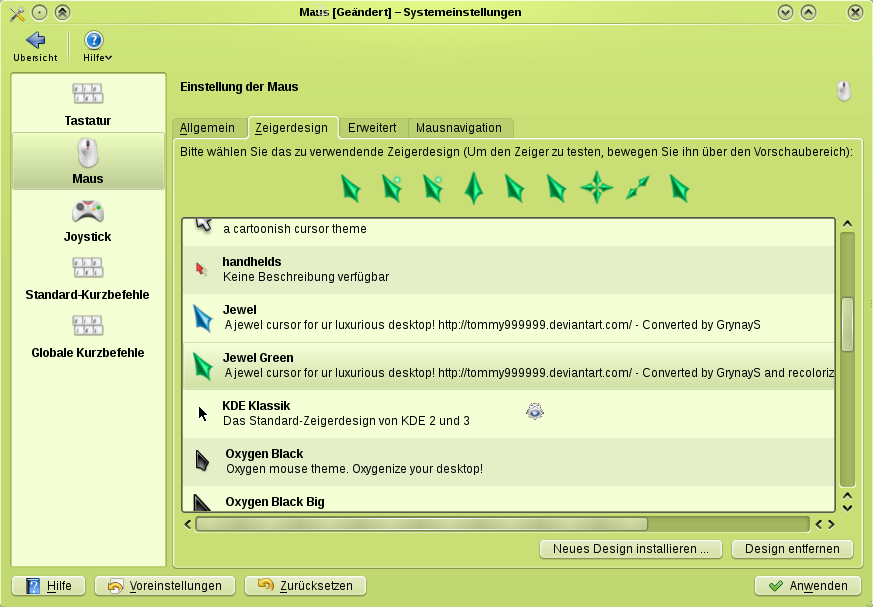Image resolution: width=873 pixels, height=607 pixels.
Task: Open Globale Kurzbefehle in the sidebar
Action: point(87,336)
